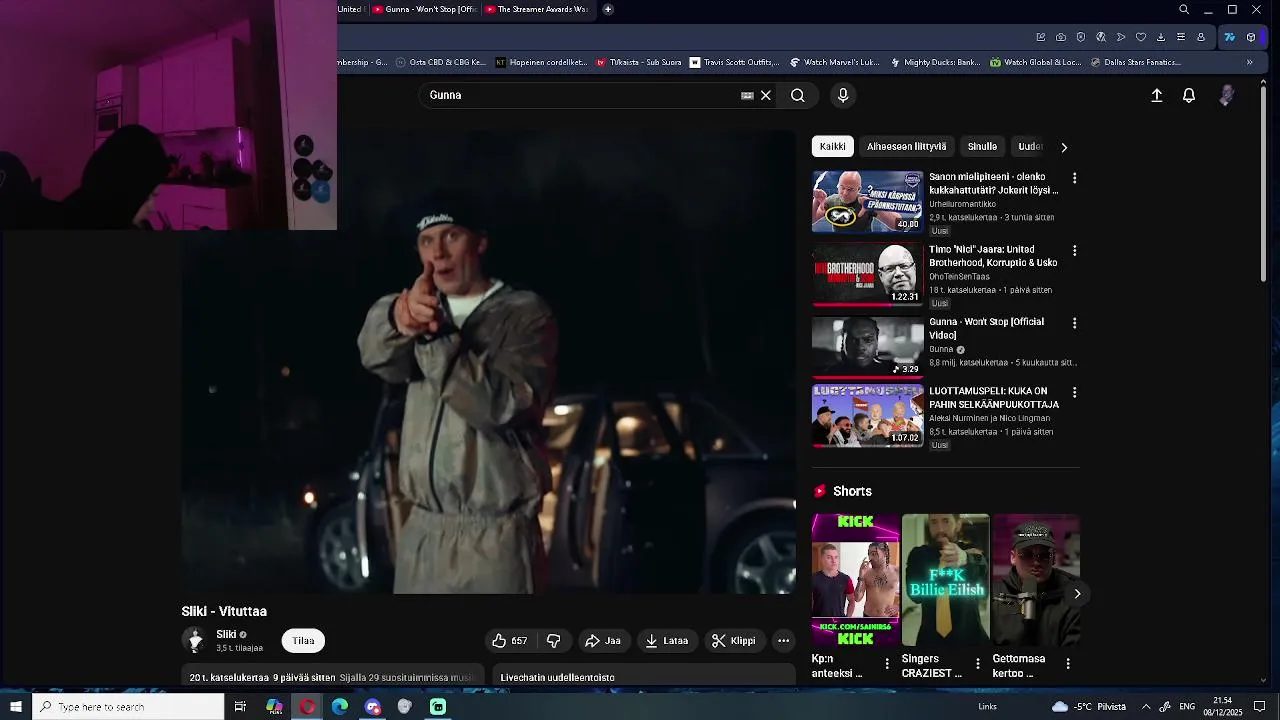Subscribe with the Tilaa button
Viewport: 1280px width, 720px height.
tap(303, 641)
